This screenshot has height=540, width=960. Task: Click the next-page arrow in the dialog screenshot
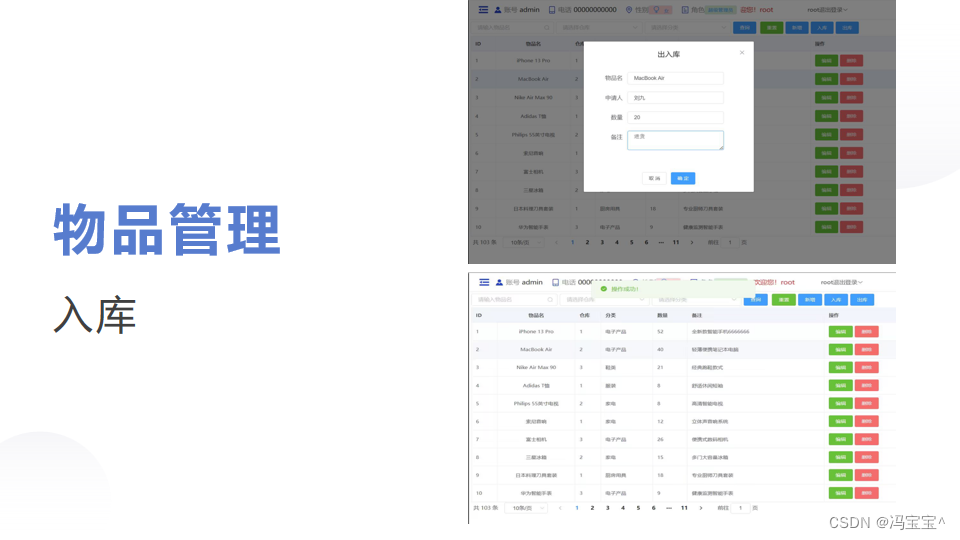click(692, 242)
